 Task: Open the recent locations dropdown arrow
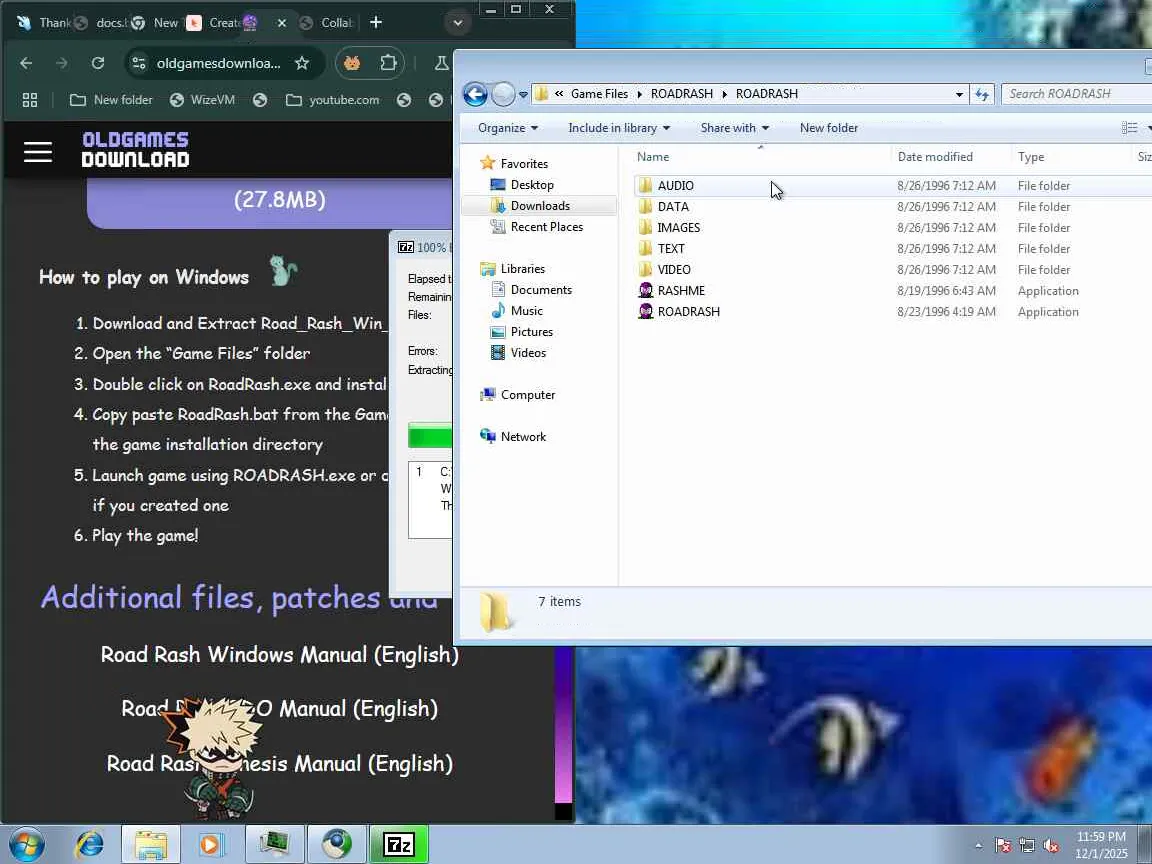point(523,95)
